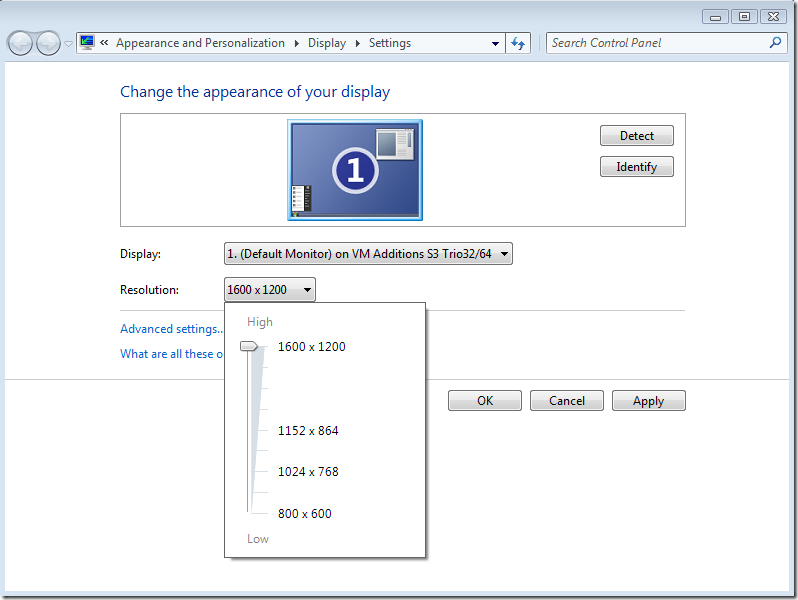This screenshot has width=798, height=600.
Task: Expand arrow after Appearance and Personalization
Action: (x=297, y=44)
